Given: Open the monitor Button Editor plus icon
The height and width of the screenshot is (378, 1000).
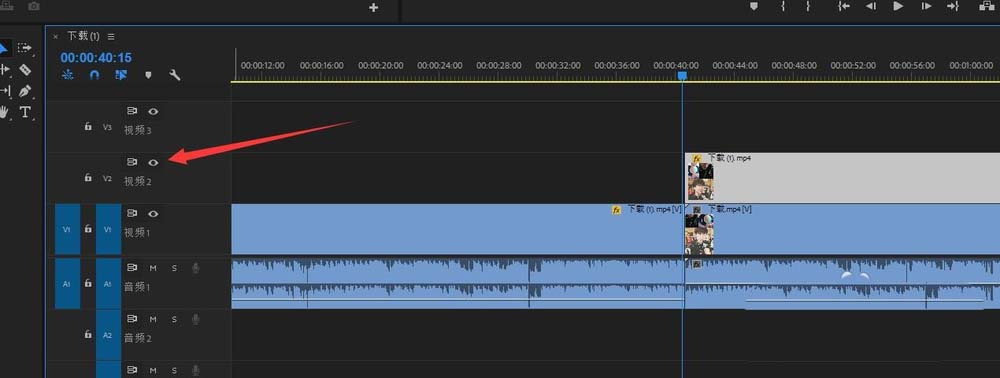Looking at the screenshot, I should 374,8.
